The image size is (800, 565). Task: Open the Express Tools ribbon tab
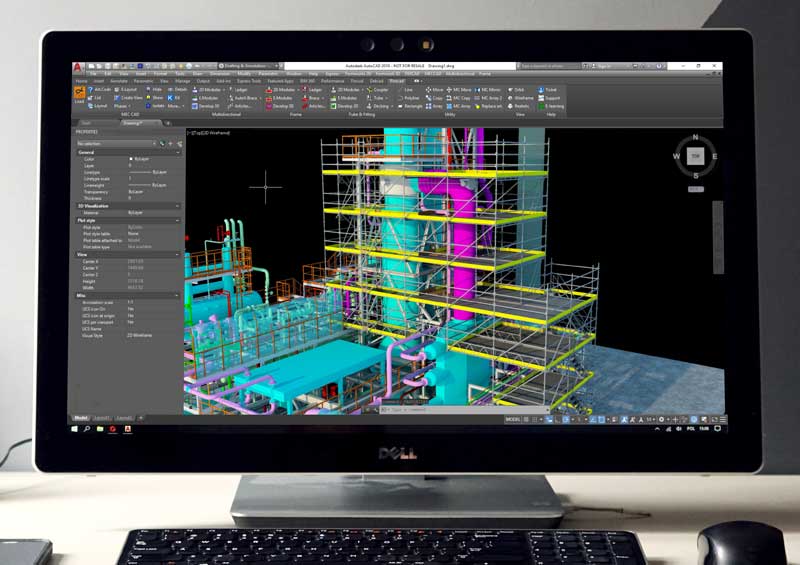[249, 81]
